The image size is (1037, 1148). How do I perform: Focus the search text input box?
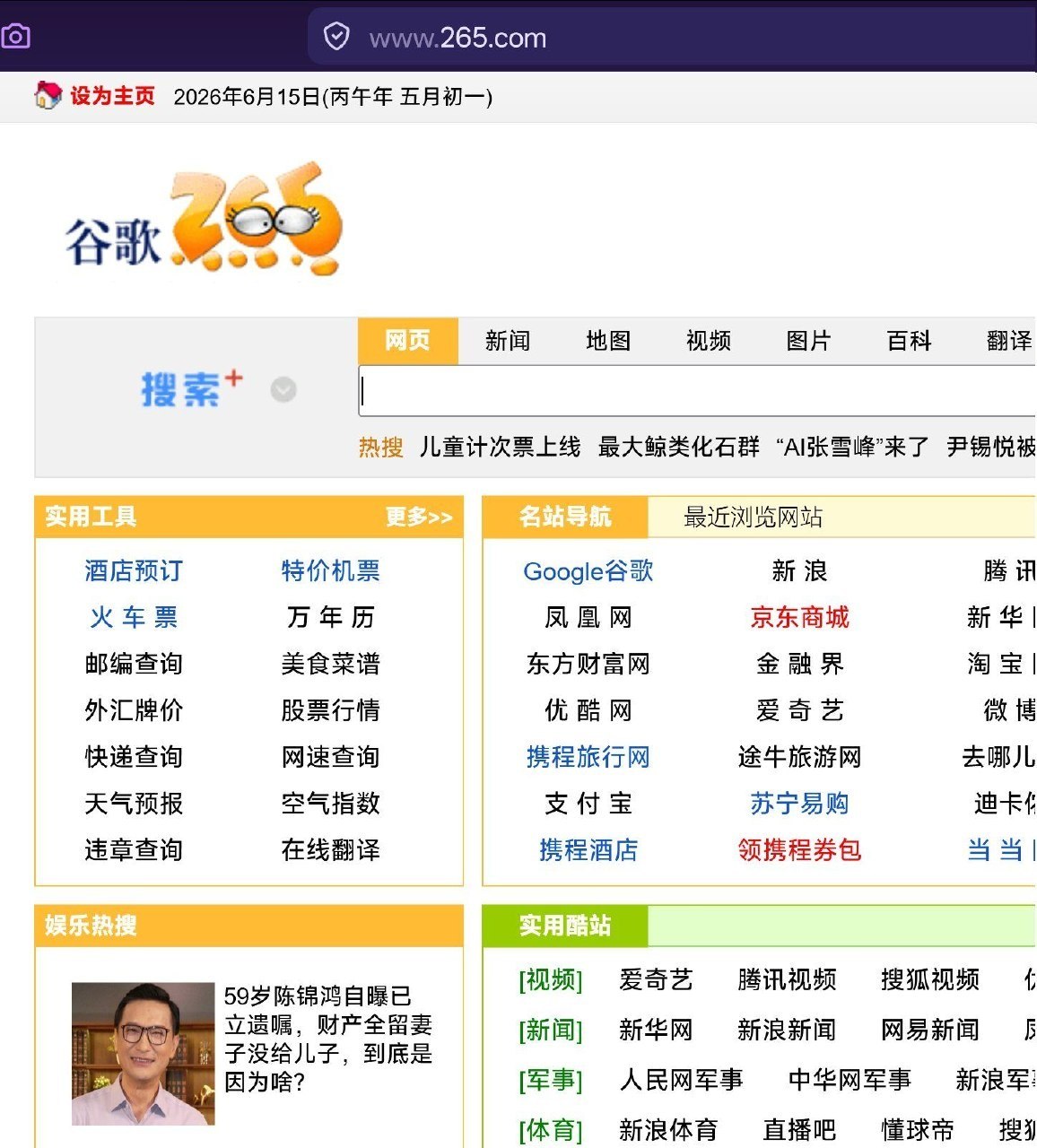tap(697, 391)
